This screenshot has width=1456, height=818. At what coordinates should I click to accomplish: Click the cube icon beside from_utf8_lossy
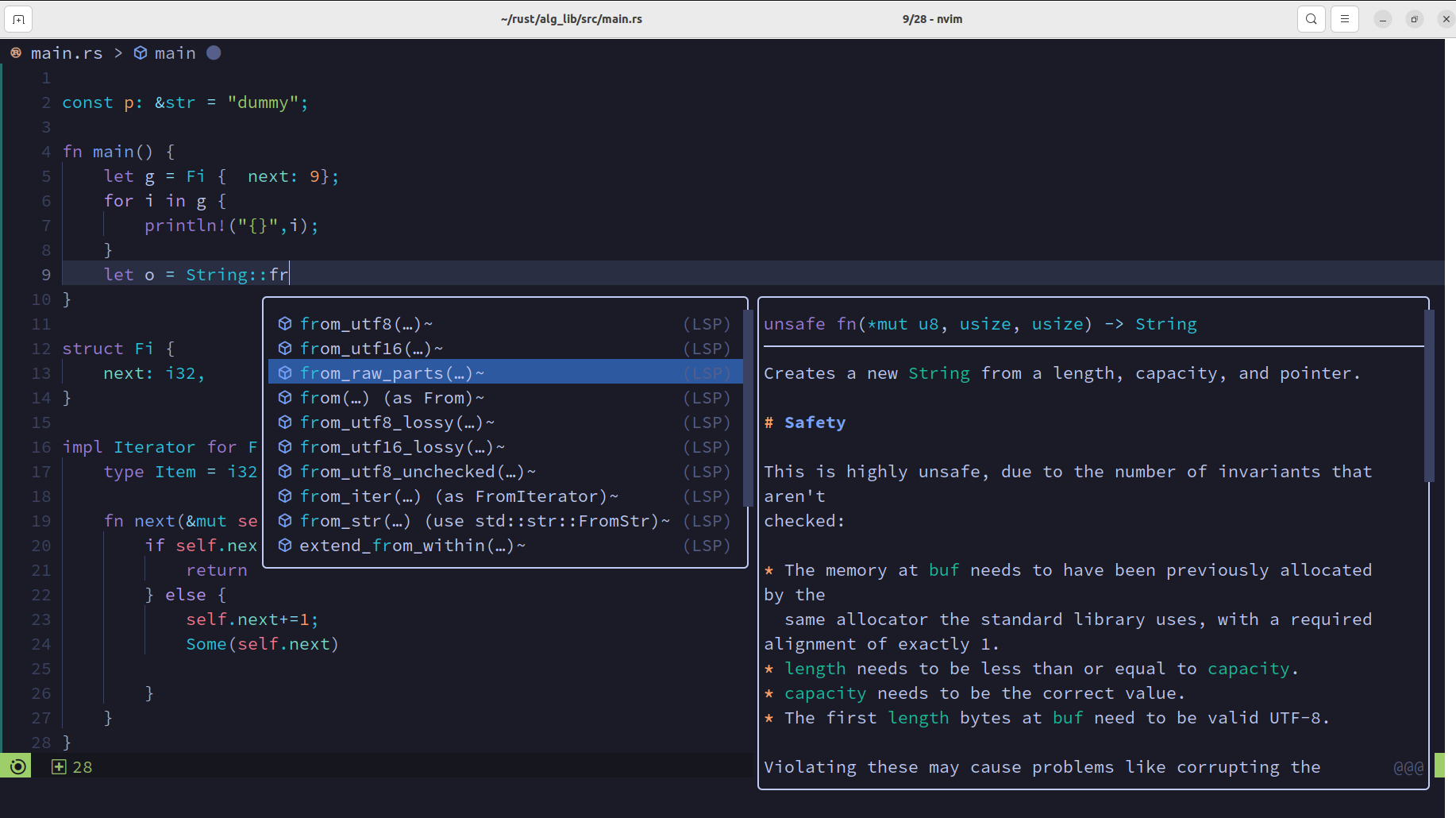(285, 422)
